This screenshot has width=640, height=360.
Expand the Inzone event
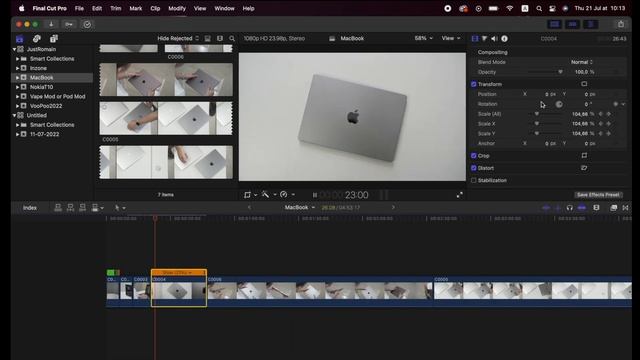(18, 68)
